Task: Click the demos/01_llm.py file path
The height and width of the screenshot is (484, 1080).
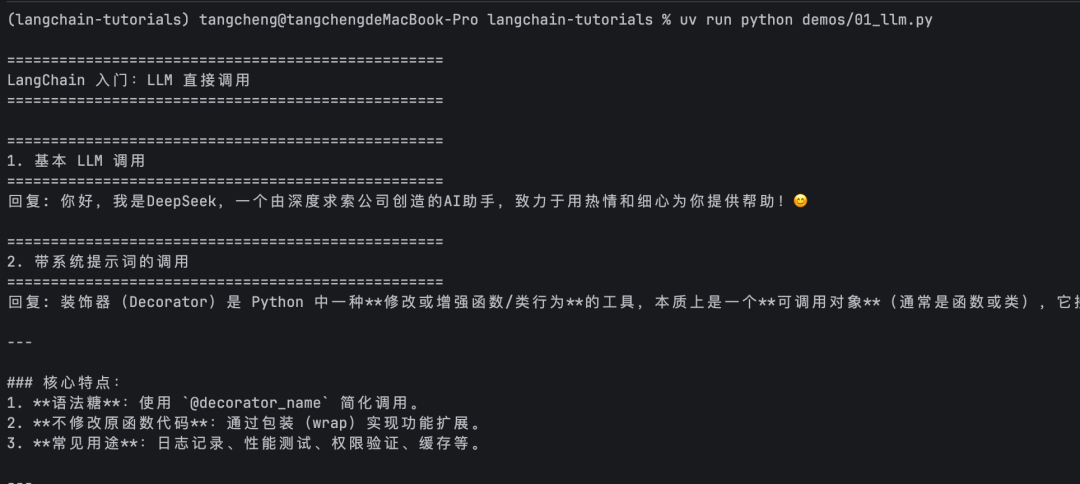Action: coord(867,20)
